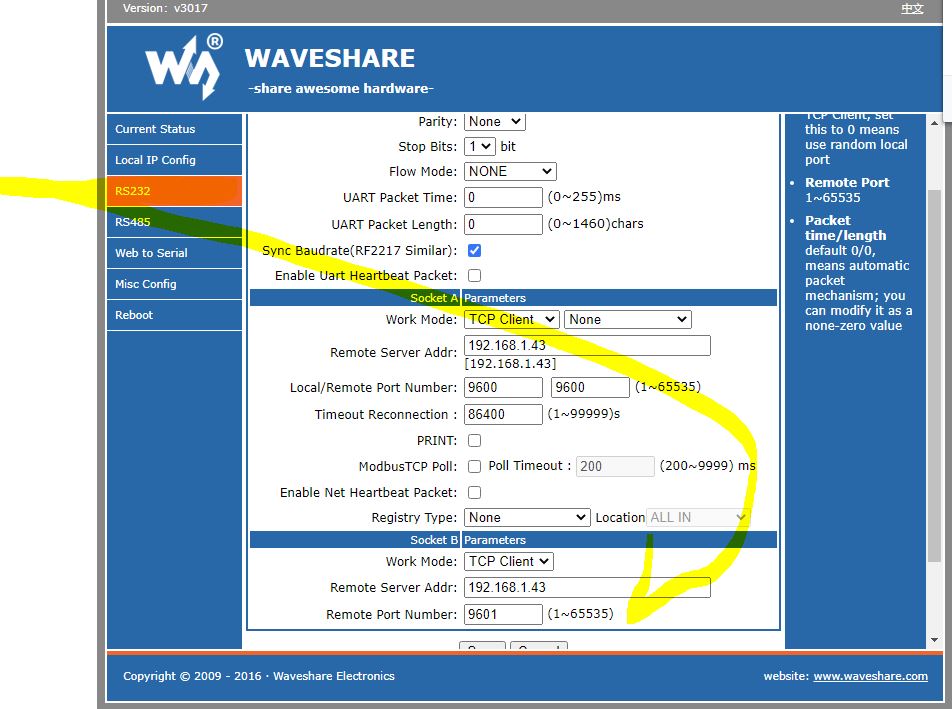Click the Socket B Remote Server Addr field

tap(587, 587)
